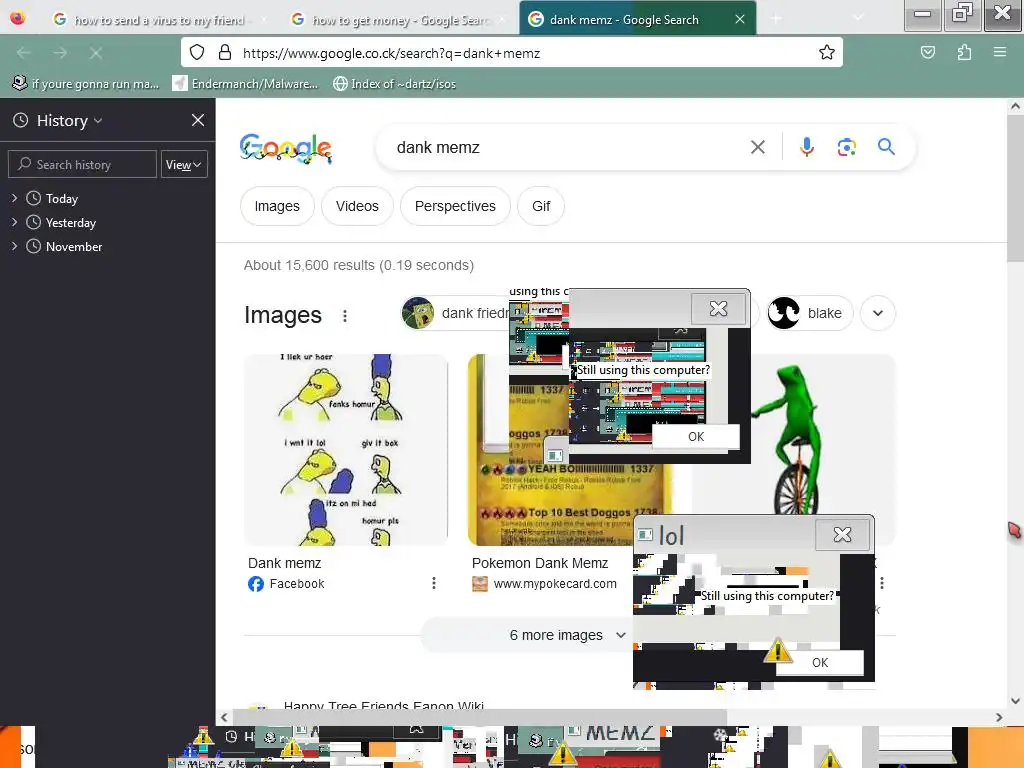The width and height of the screenshot is (1024, 768).
Task: Click the scroll down arrow
Action: 1015,701
